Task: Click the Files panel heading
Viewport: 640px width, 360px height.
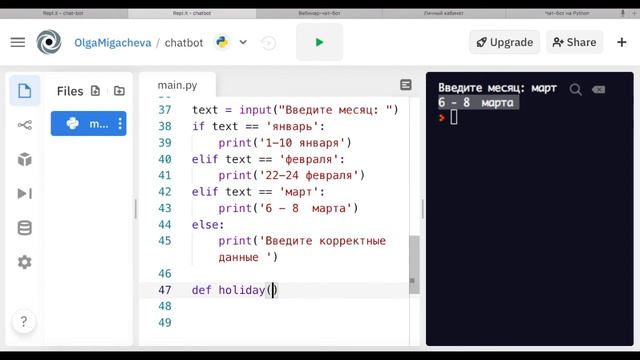Action: pos(70,91)
